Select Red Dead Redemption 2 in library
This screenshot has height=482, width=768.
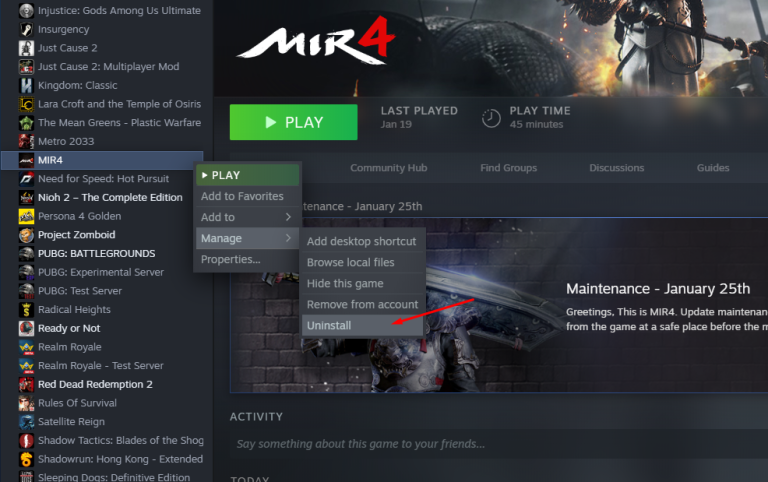point(95,385)
